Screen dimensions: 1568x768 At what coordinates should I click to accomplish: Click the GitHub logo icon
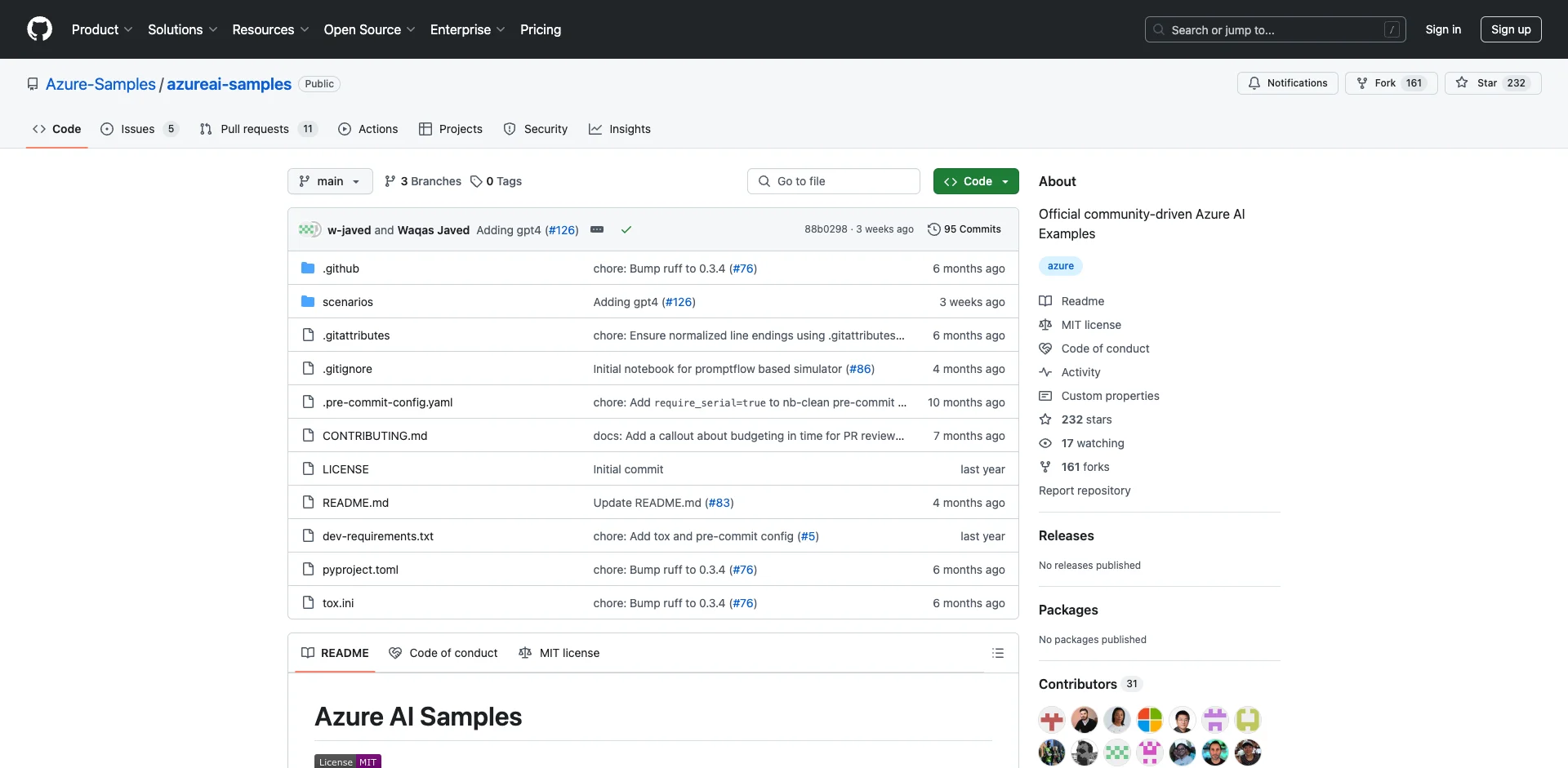pos(39,29)
